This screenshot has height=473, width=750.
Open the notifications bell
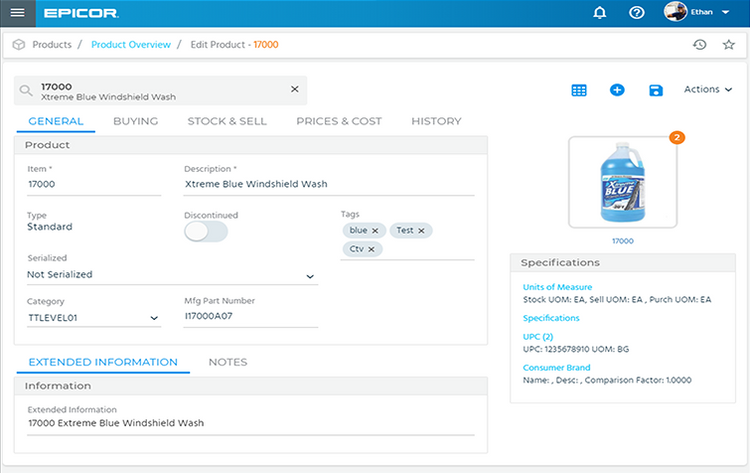(599, 13)
